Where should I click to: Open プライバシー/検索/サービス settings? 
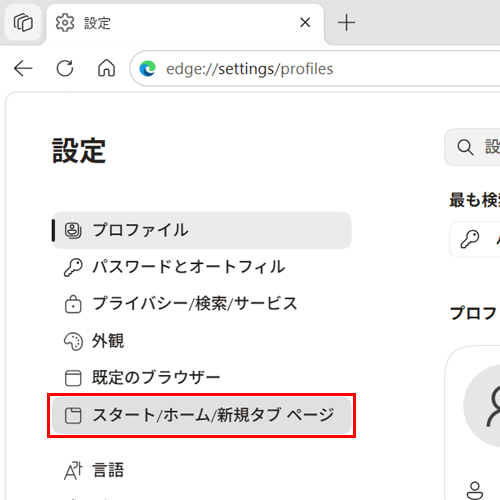click(x=202, y=304)
